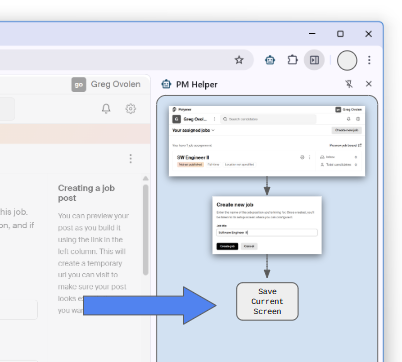Open settings with the gear icon
The width and height of the screenshot is (402, 362).
[131, 109]
